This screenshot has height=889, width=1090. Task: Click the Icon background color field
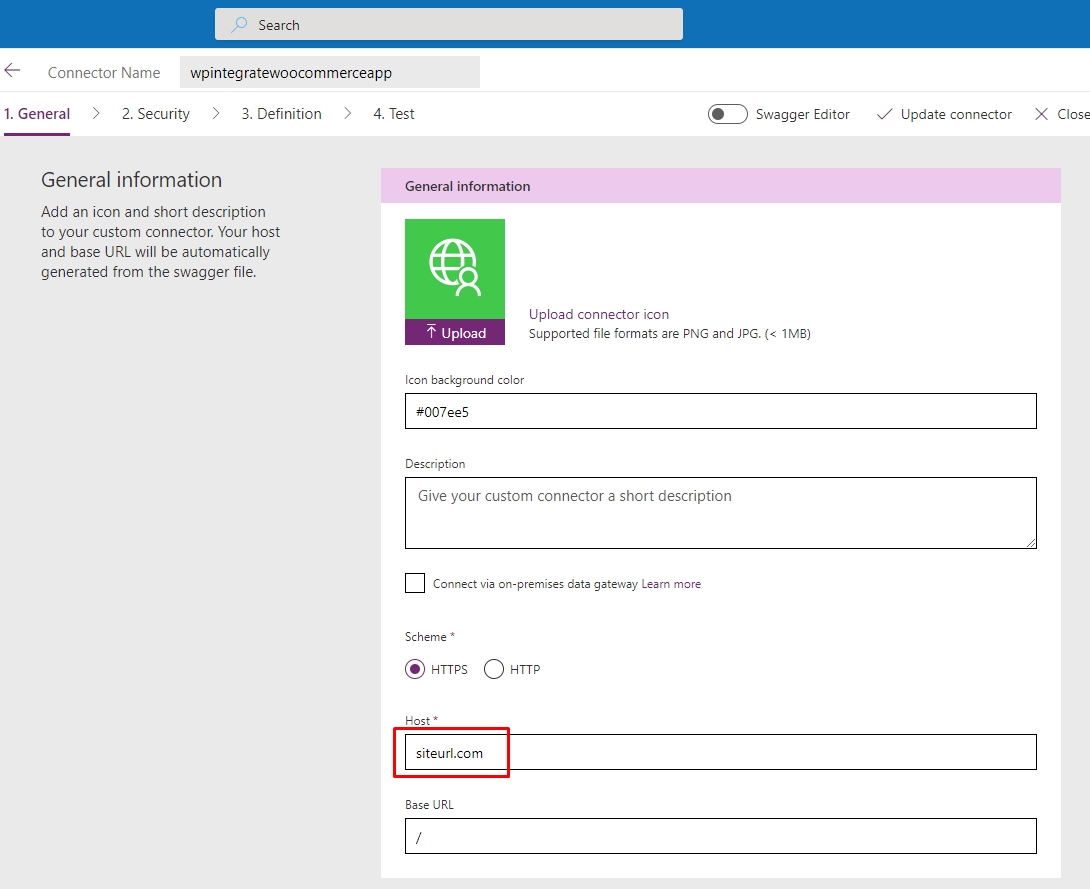[x=720, y=411]
